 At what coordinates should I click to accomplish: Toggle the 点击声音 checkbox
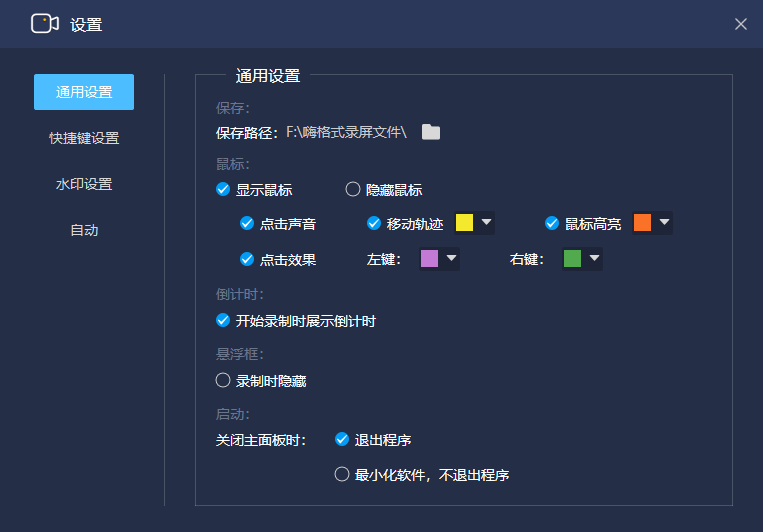pyautogui.click(x=247, y=223)
